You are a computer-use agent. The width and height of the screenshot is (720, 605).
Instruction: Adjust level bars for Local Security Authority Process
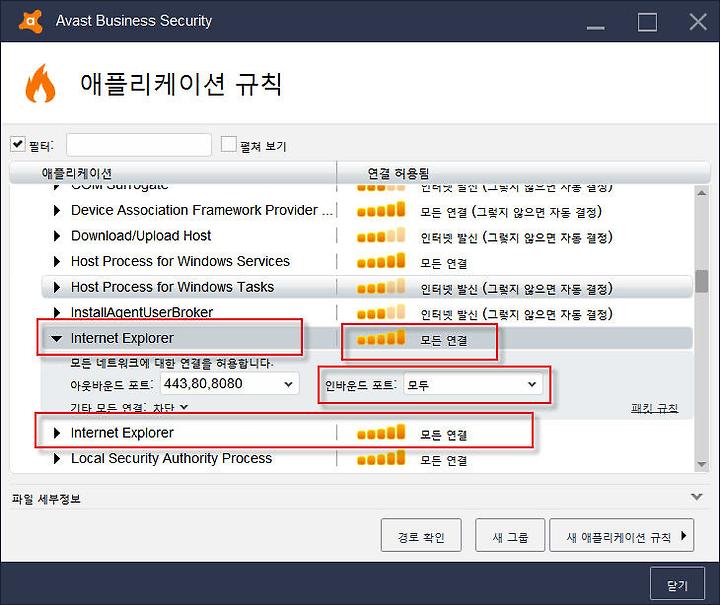click(381, 458)
